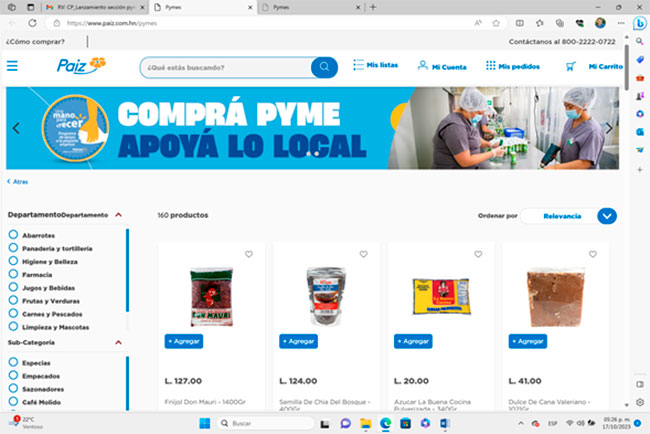Favorite the Dulce De Cana Valeriano product

(x=593, y=254)
